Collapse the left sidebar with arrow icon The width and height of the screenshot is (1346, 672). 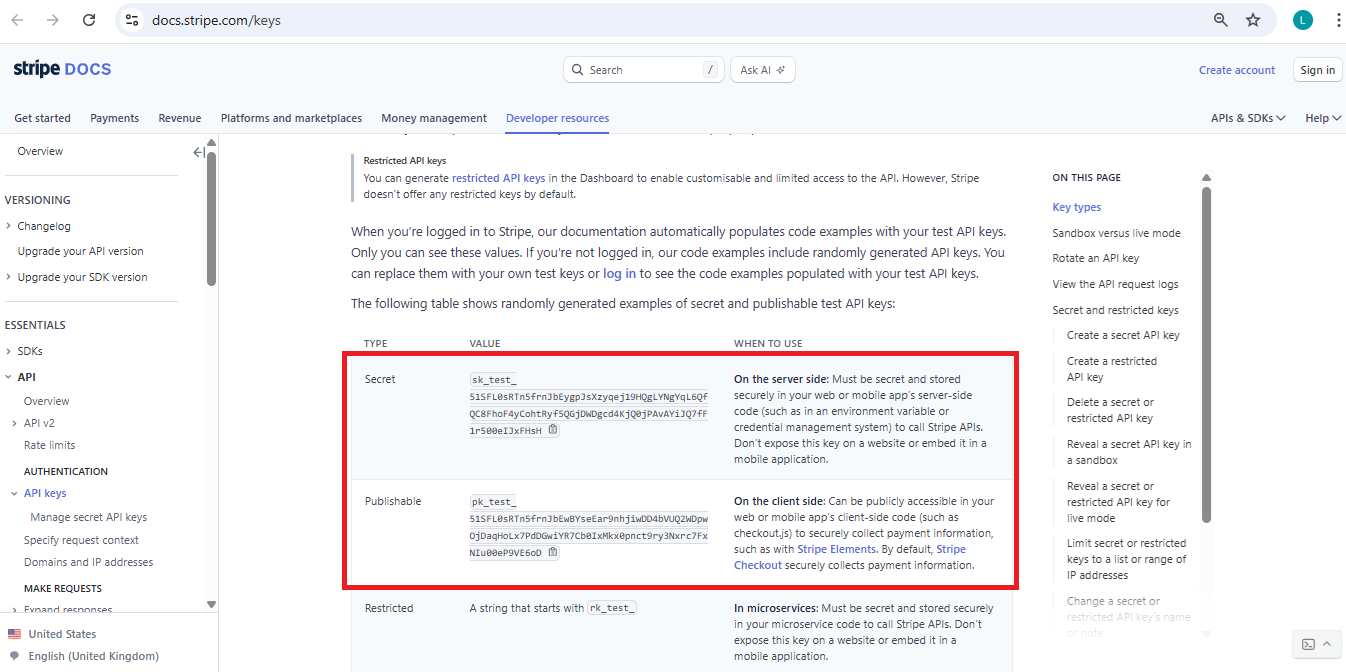pos(199,152)
